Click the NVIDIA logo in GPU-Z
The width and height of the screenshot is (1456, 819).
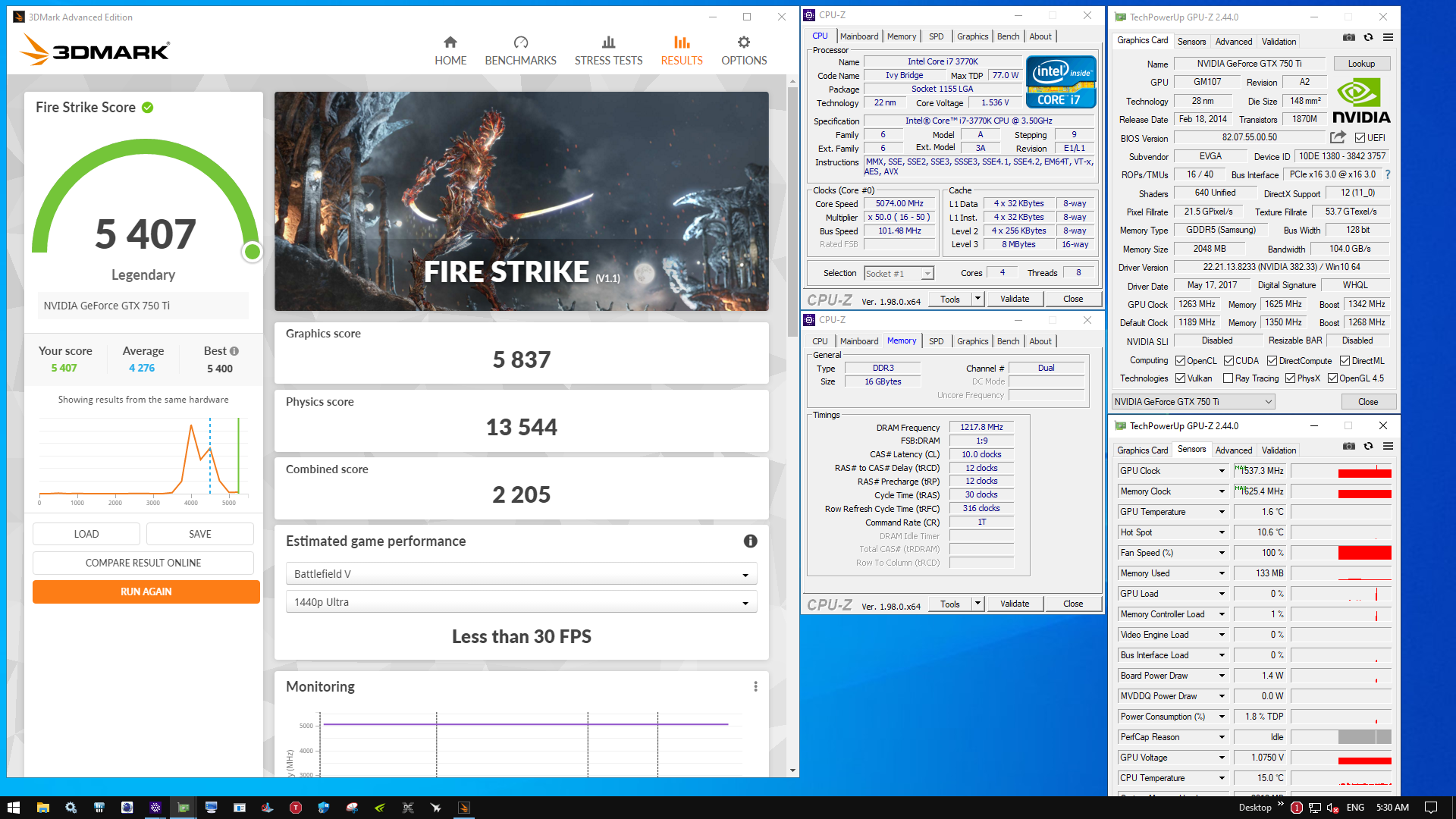[x=1361, y=101]
